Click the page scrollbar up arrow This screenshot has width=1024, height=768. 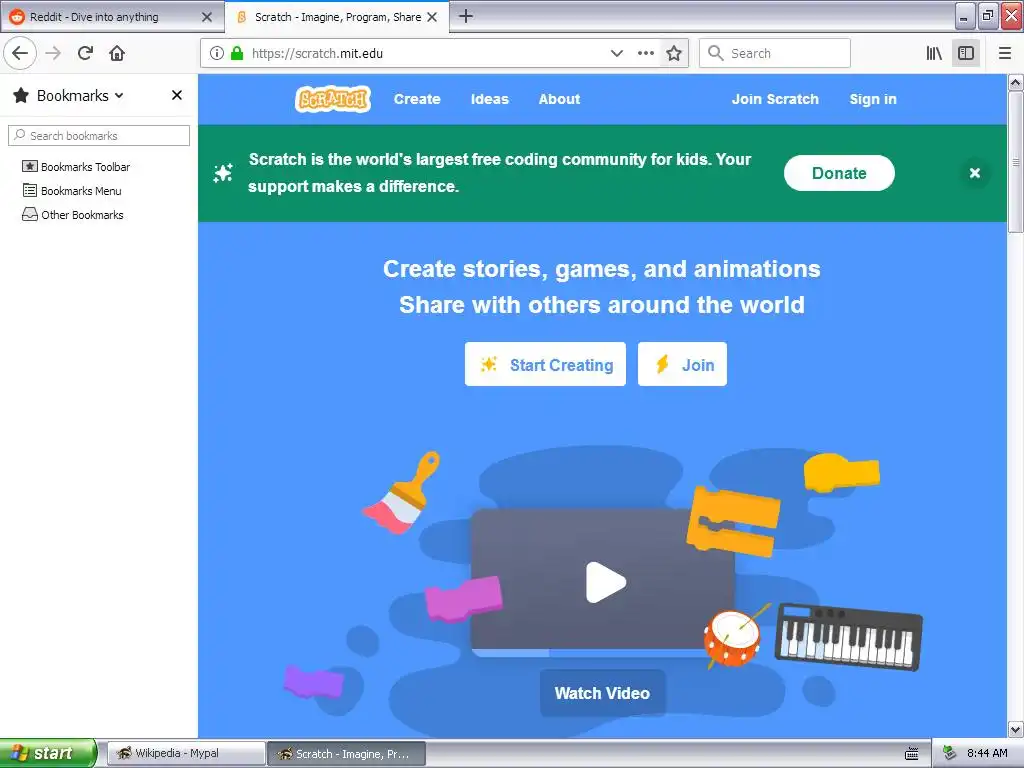1016,82
